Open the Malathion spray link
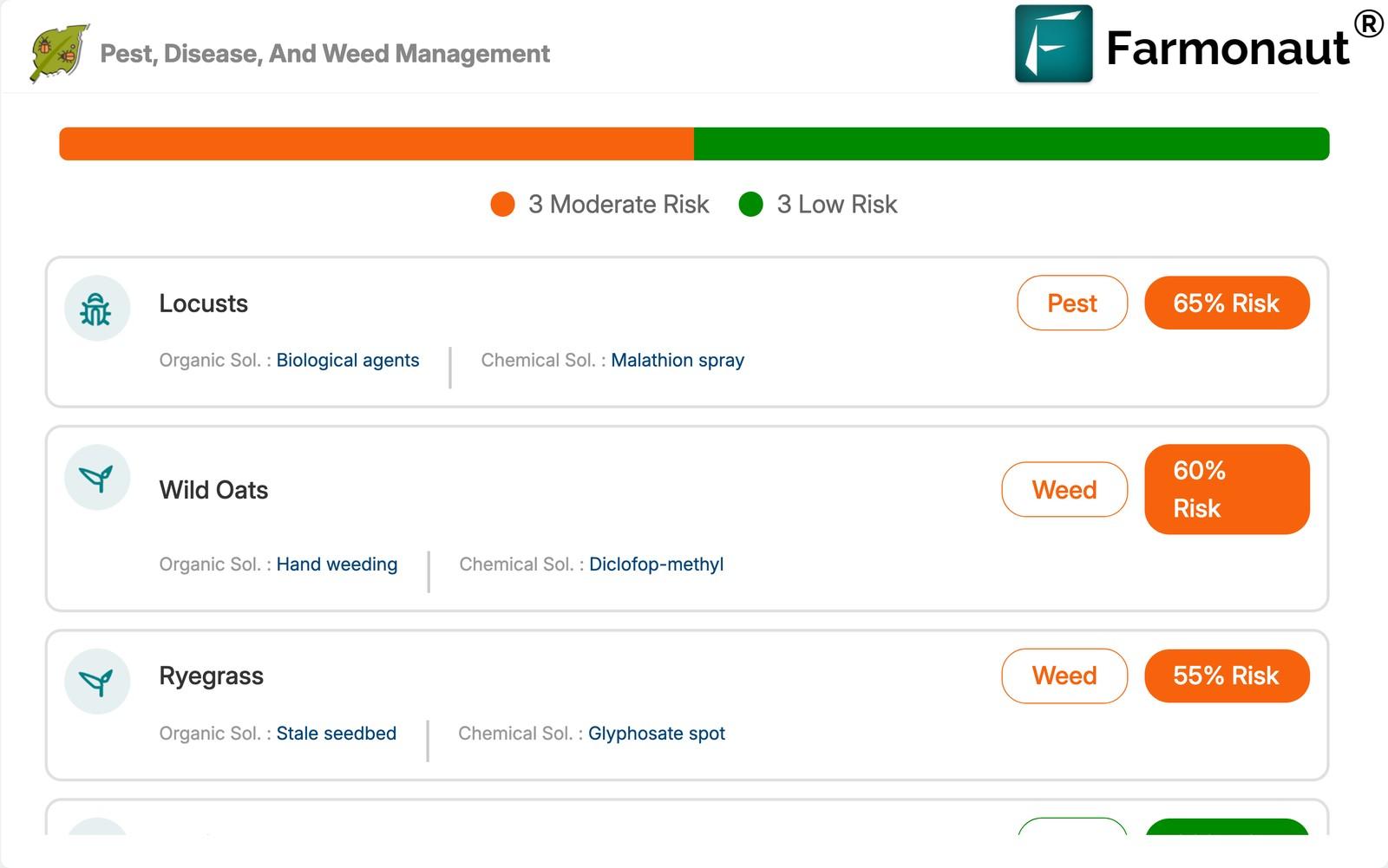The width and height of the screenshot is (1388, 868). tap(678, 361)
